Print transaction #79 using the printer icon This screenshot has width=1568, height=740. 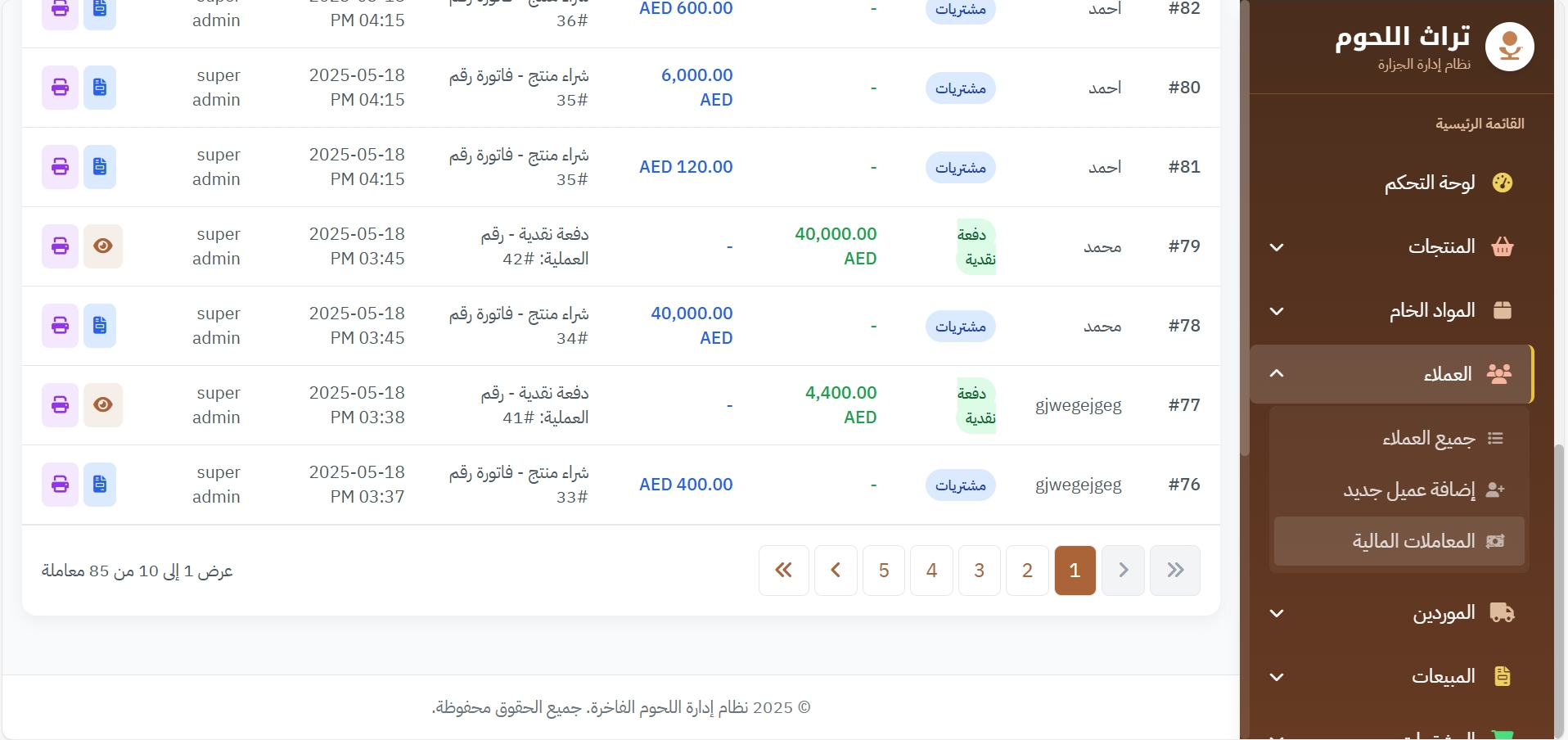pyautogui.click(x=60, y=246)
